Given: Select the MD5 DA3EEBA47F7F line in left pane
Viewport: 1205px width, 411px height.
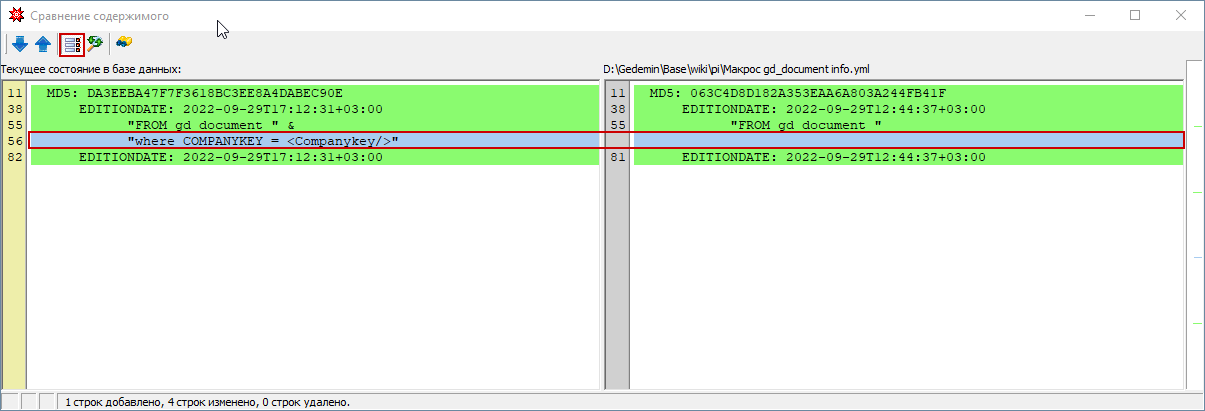Looking at the screenshot, I should (194, 93).
